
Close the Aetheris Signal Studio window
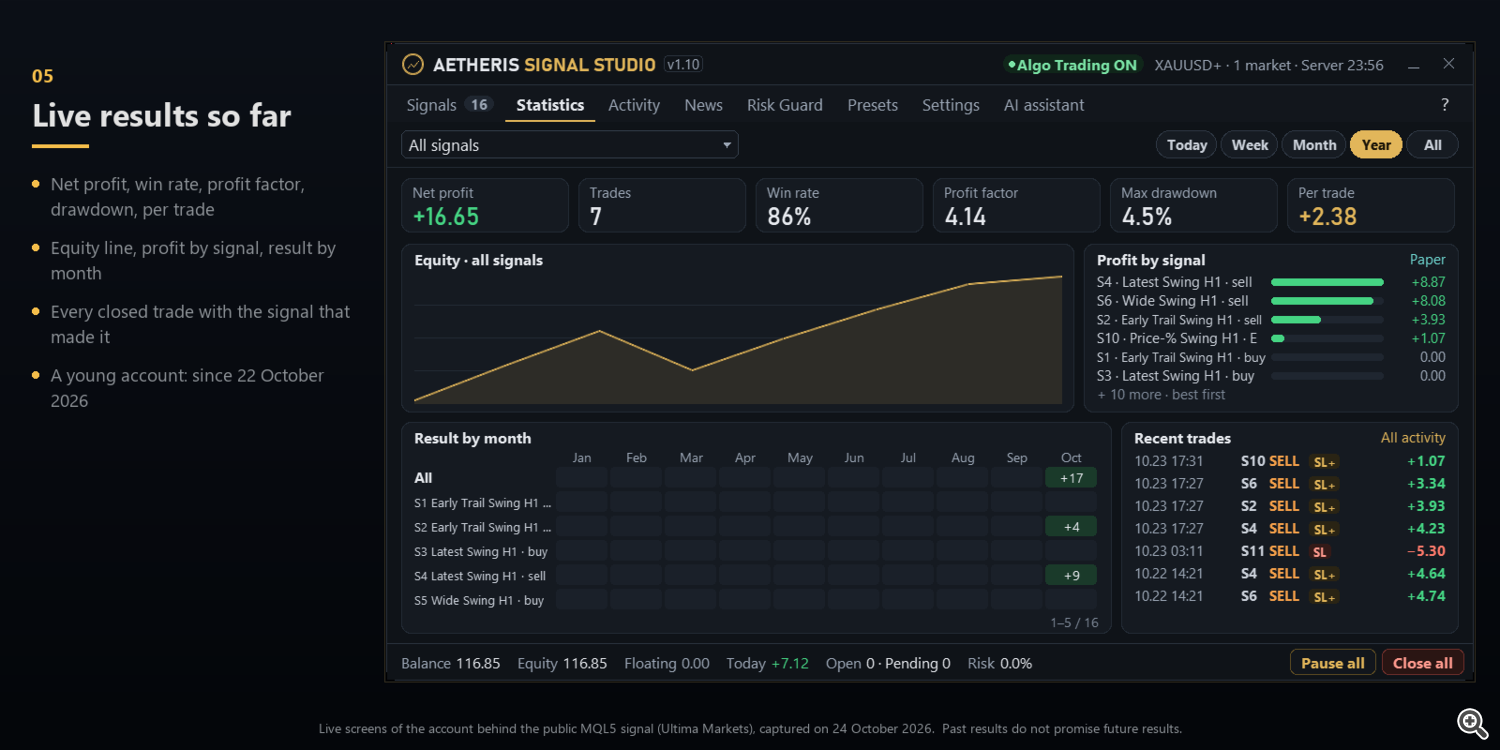click(x=1448, y=64)
